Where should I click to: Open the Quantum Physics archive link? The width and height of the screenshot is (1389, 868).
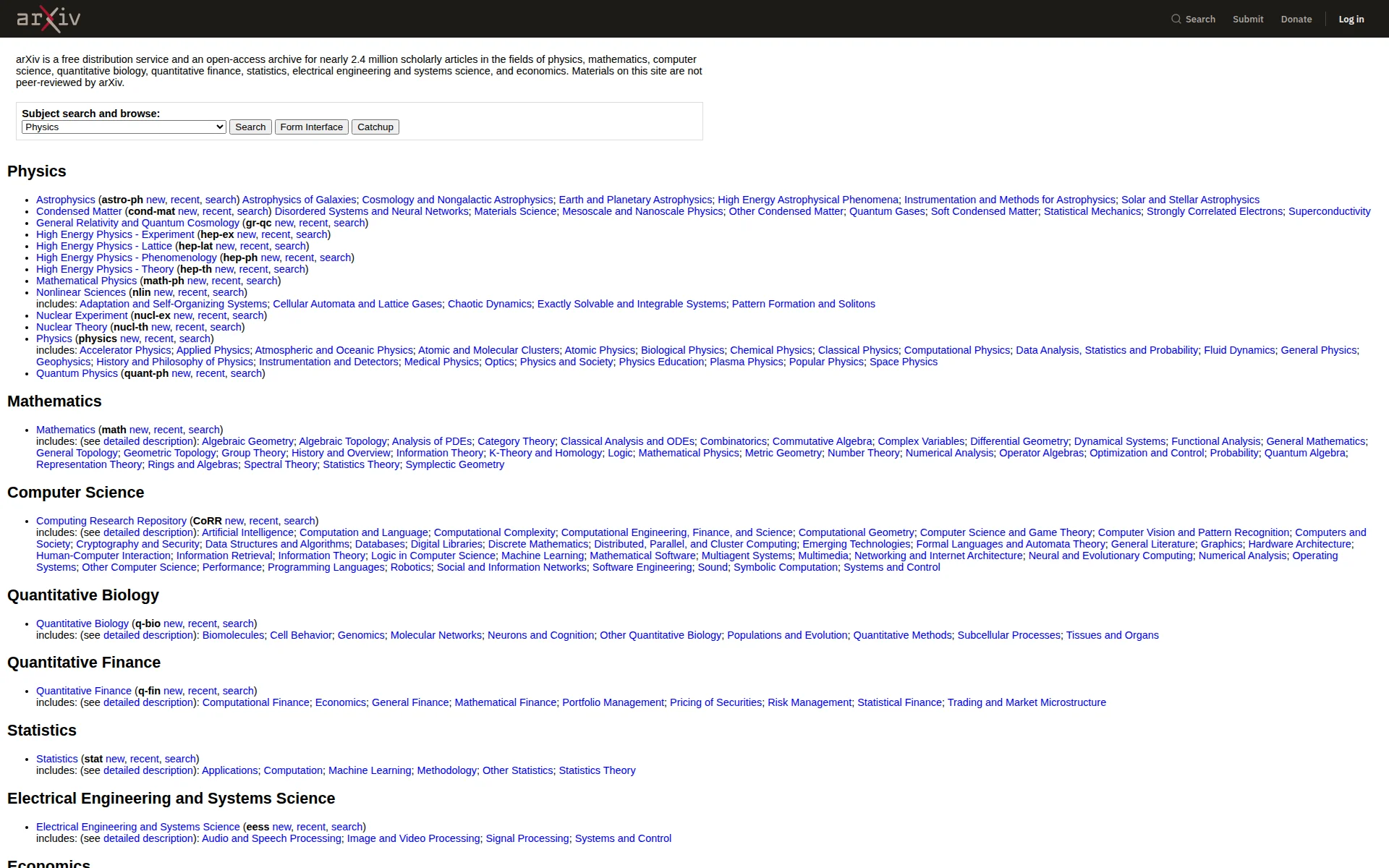pos(77,373)
